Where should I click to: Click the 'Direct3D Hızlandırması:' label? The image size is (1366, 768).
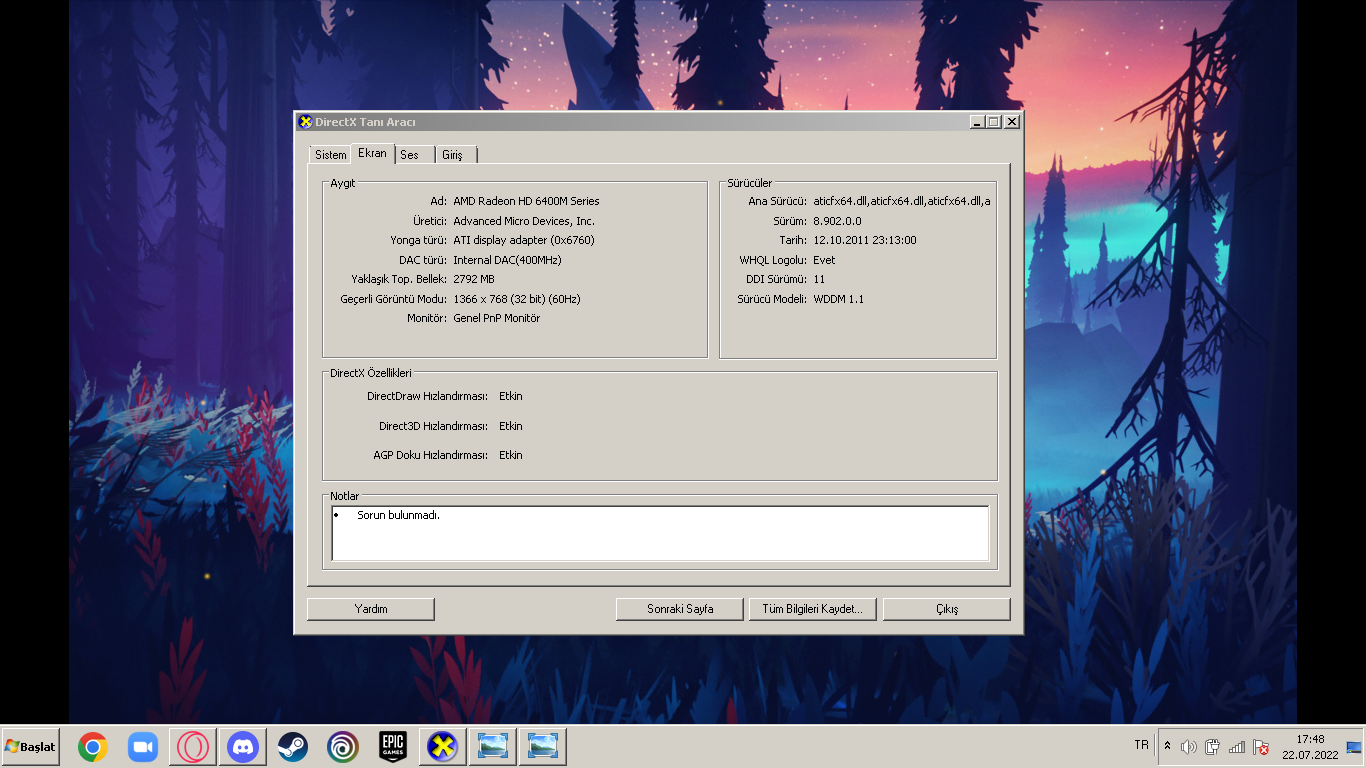[433, 426]
